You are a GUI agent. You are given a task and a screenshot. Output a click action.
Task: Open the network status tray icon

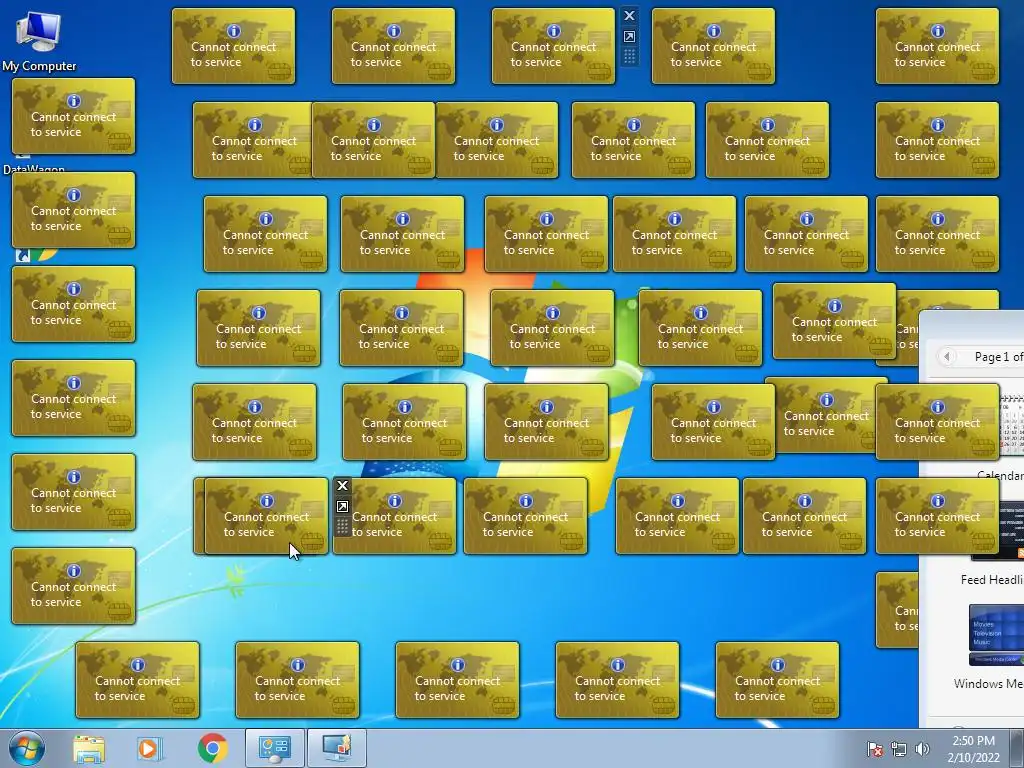(899, 750)
